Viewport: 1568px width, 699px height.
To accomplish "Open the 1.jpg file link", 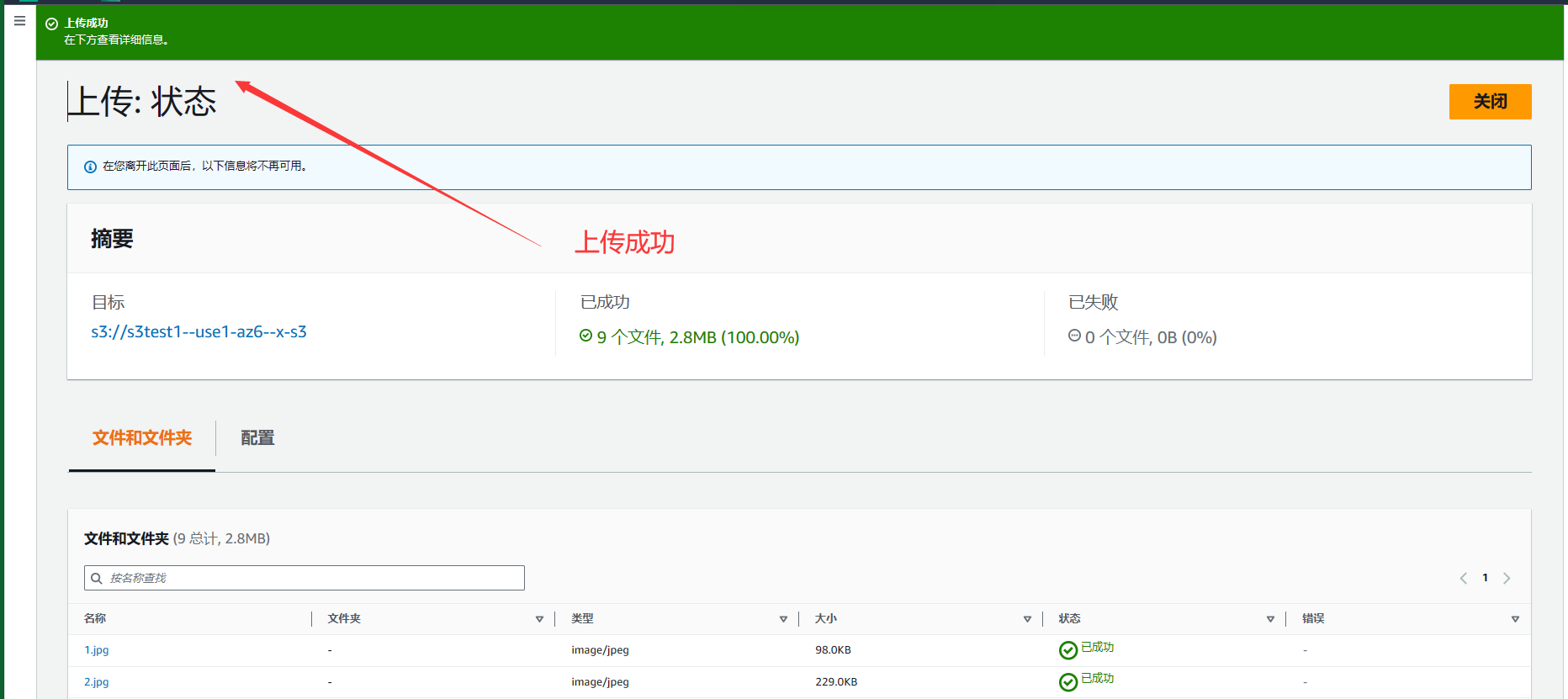I will [x=97, y=650].
